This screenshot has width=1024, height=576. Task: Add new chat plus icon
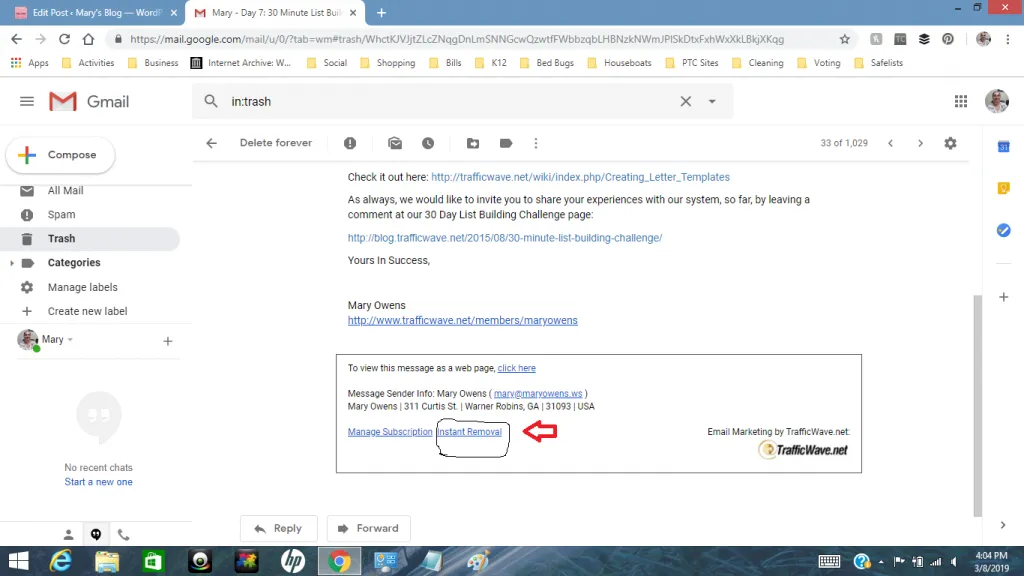pos(168,341)
